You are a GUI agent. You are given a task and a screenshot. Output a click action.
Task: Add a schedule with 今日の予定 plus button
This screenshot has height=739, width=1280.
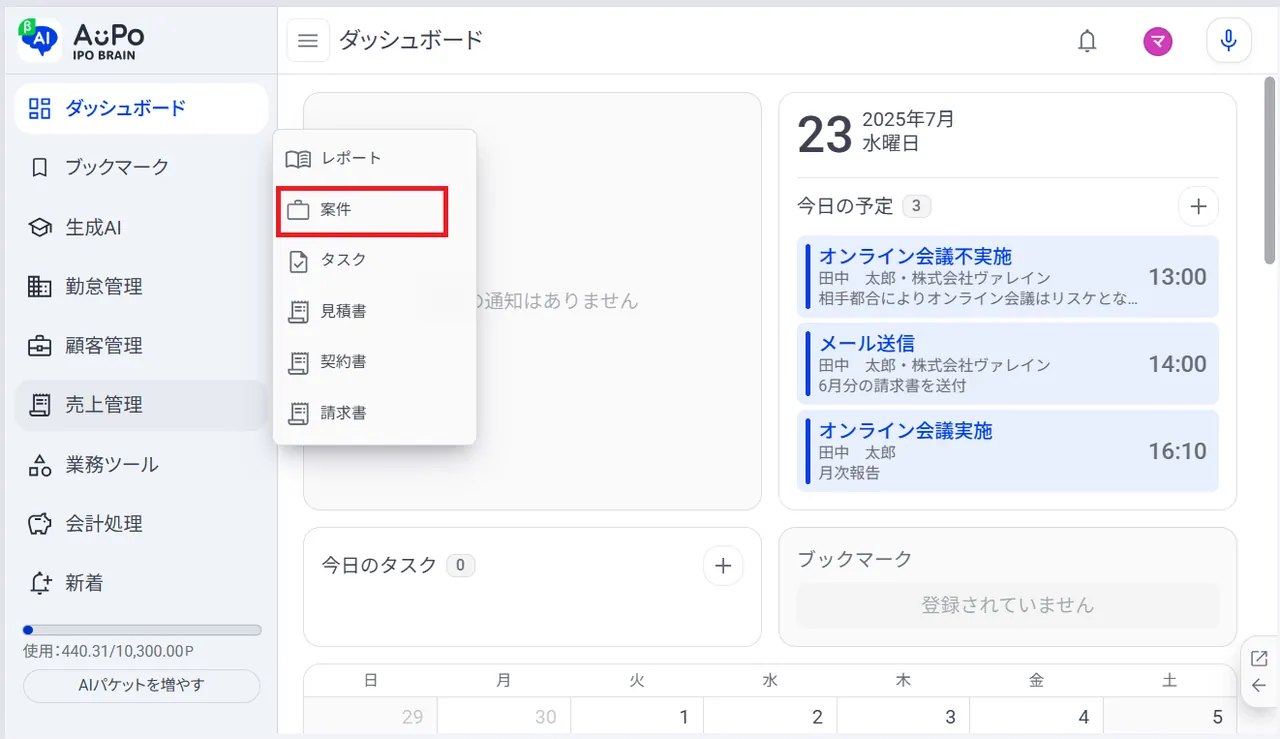point(1198,207)
